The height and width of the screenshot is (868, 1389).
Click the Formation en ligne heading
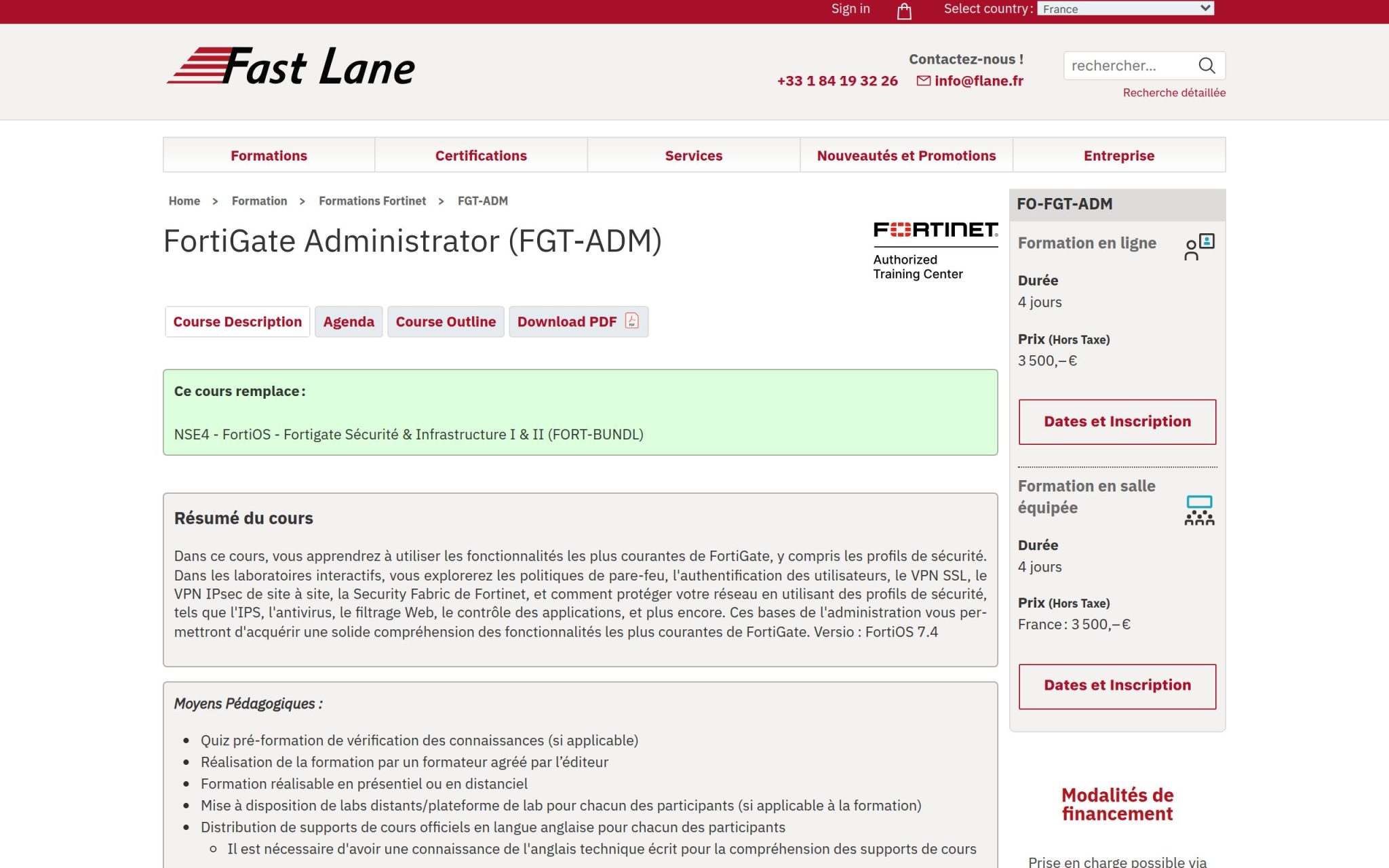pyautogui.click(x=1087, y=243)
